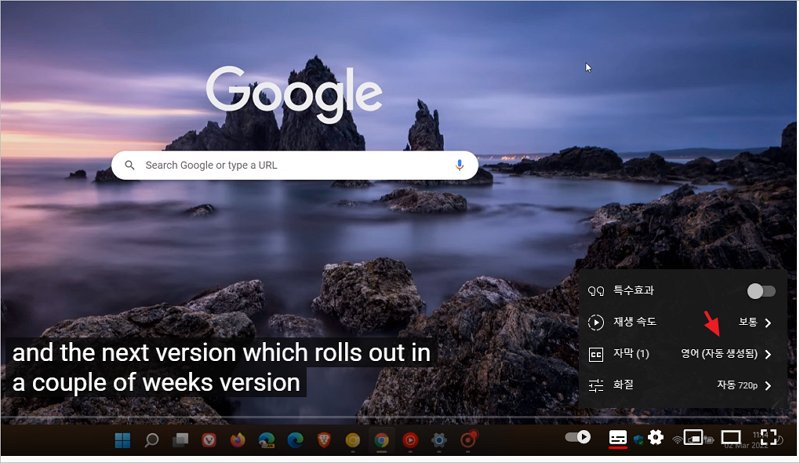
Task: Enable theater mode view
Action: (x=731, y=438)
